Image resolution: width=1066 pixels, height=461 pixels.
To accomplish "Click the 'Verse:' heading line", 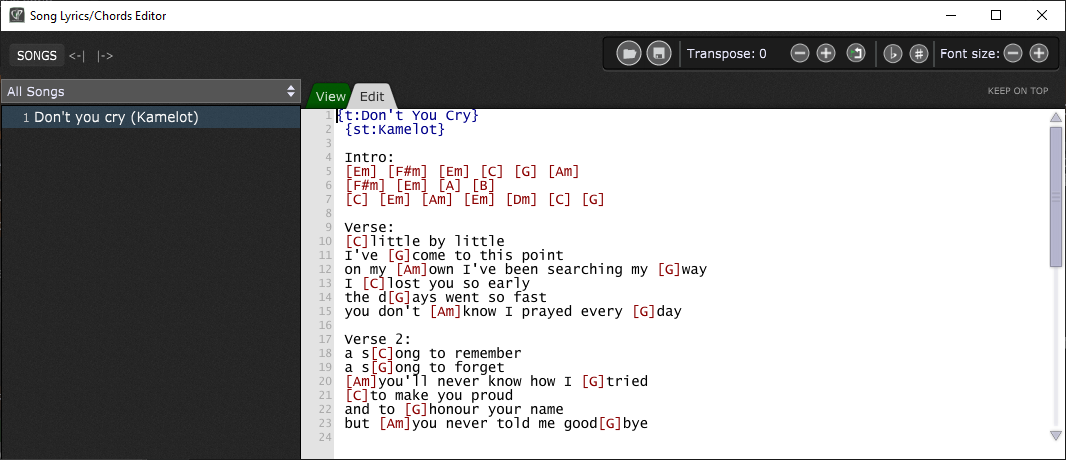I will tap(369, 227).
